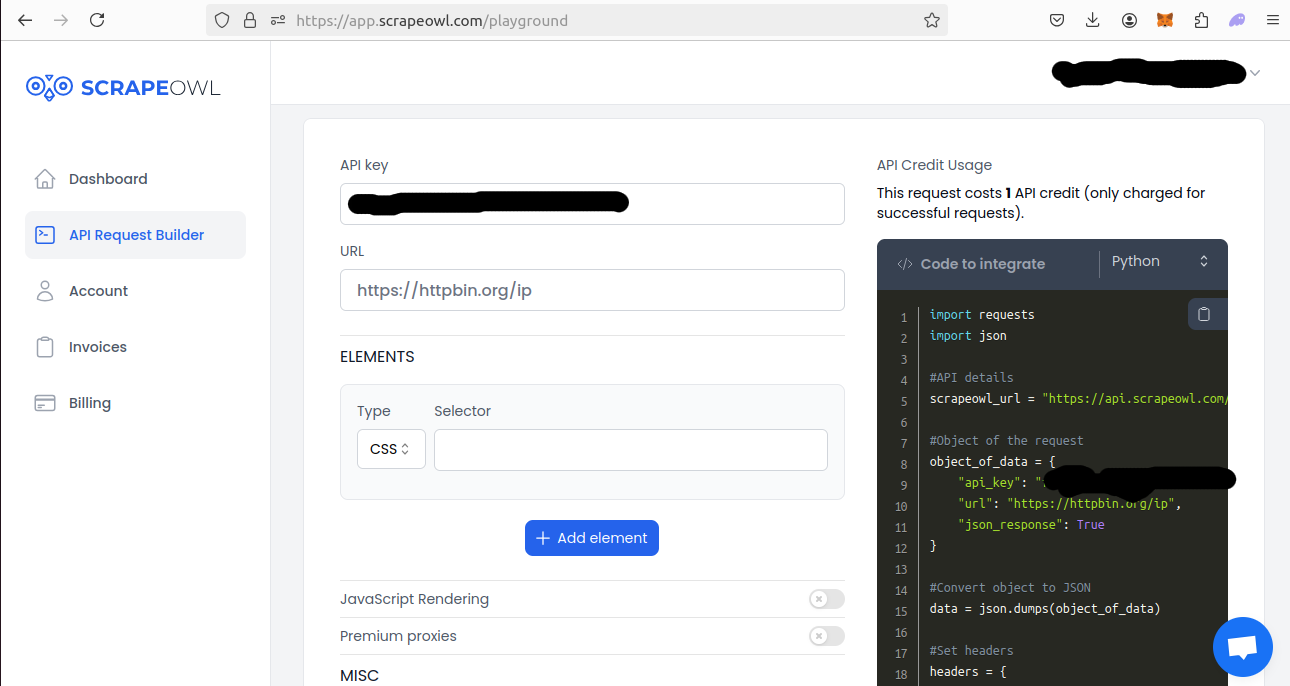Click the Selector input field

631,450
